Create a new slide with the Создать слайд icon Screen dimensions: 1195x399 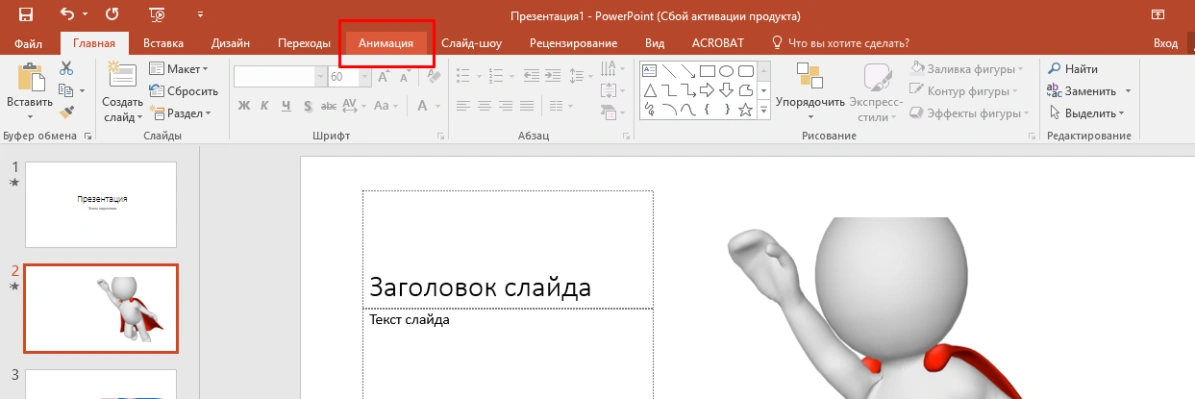(x=122, y=76)
